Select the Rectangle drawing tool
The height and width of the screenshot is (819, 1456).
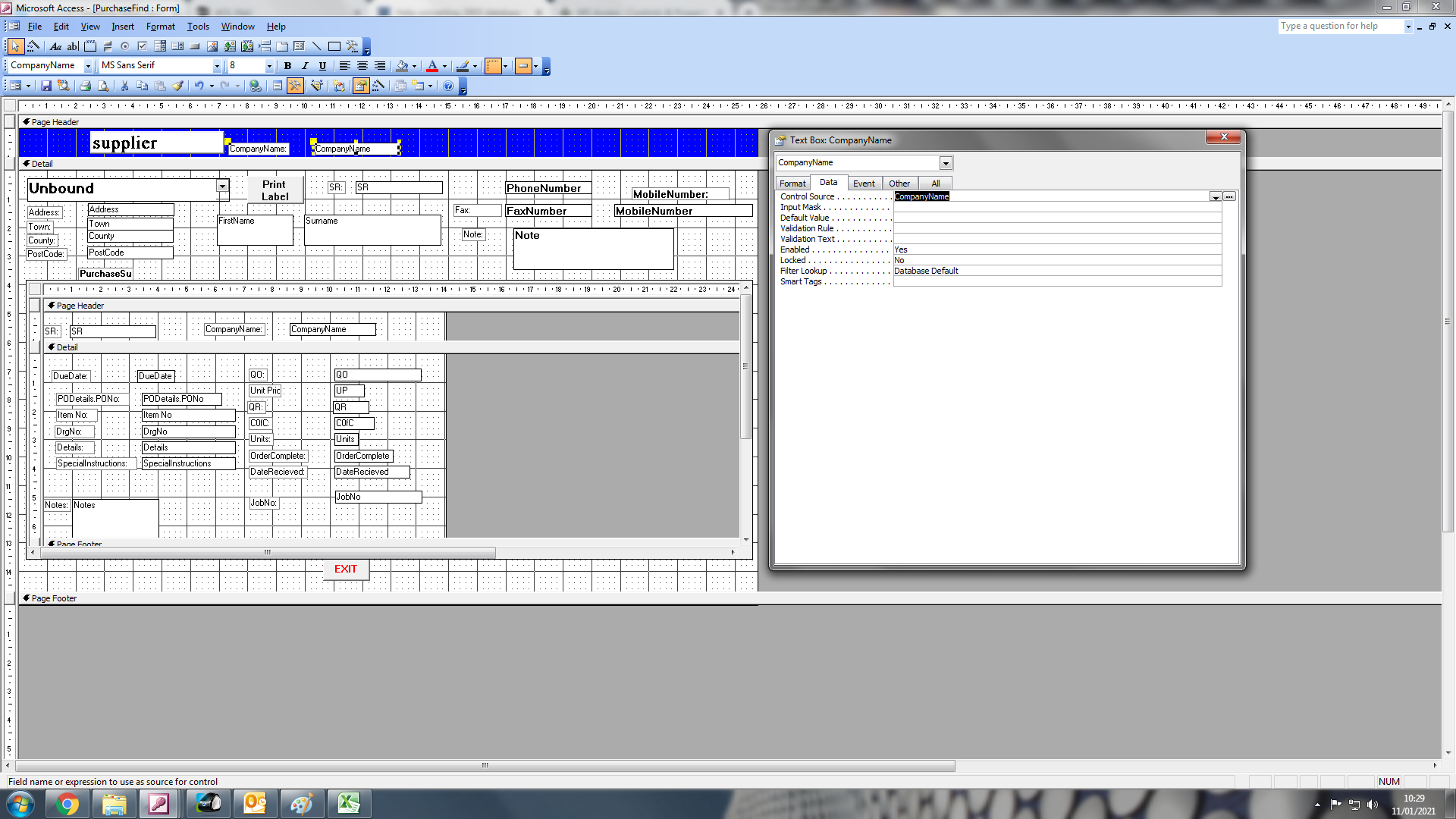tap(334, 46)
